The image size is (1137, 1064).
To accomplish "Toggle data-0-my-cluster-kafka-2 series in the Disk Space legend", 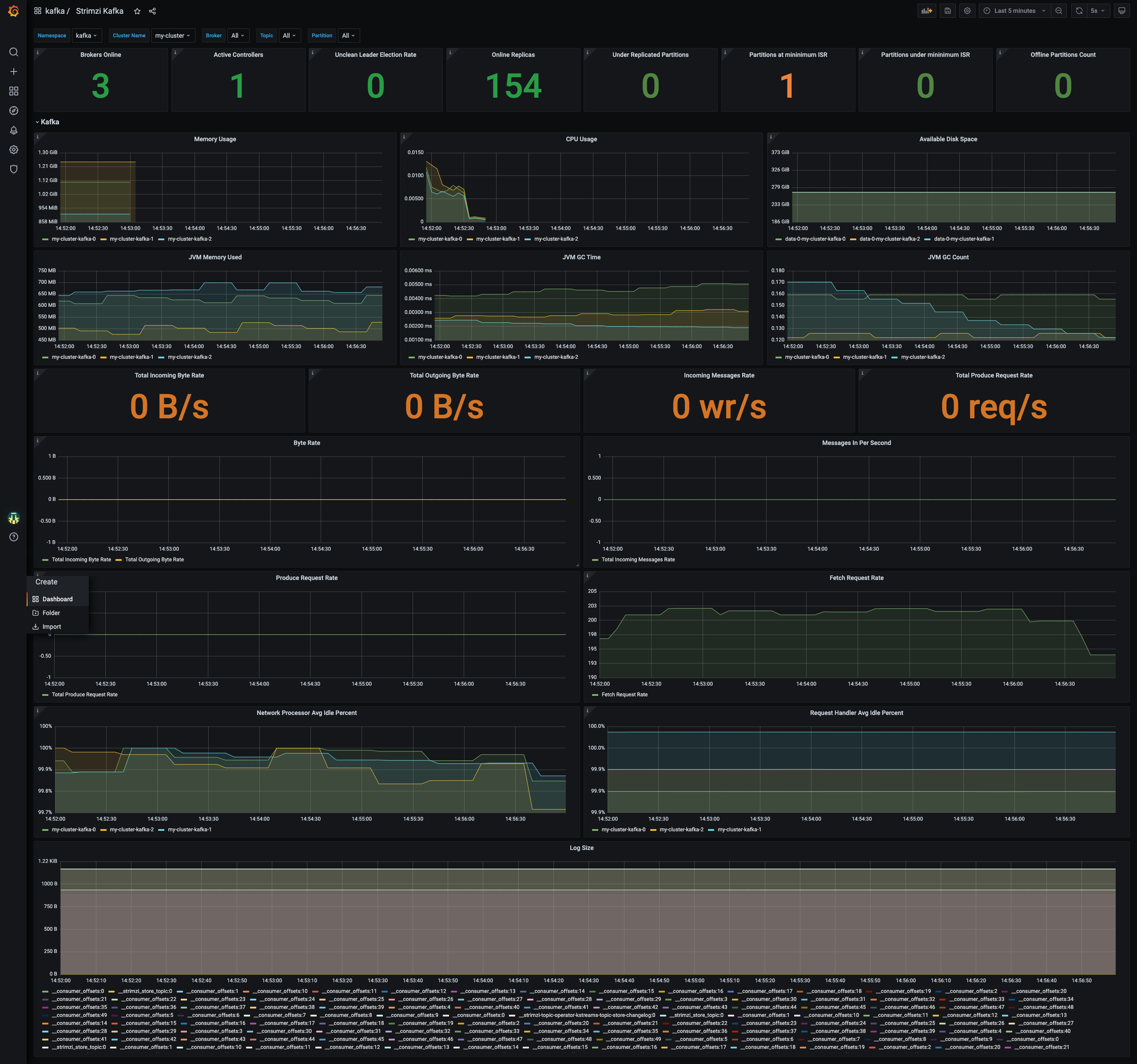I will pyautogui.click(x=889, y=239).
